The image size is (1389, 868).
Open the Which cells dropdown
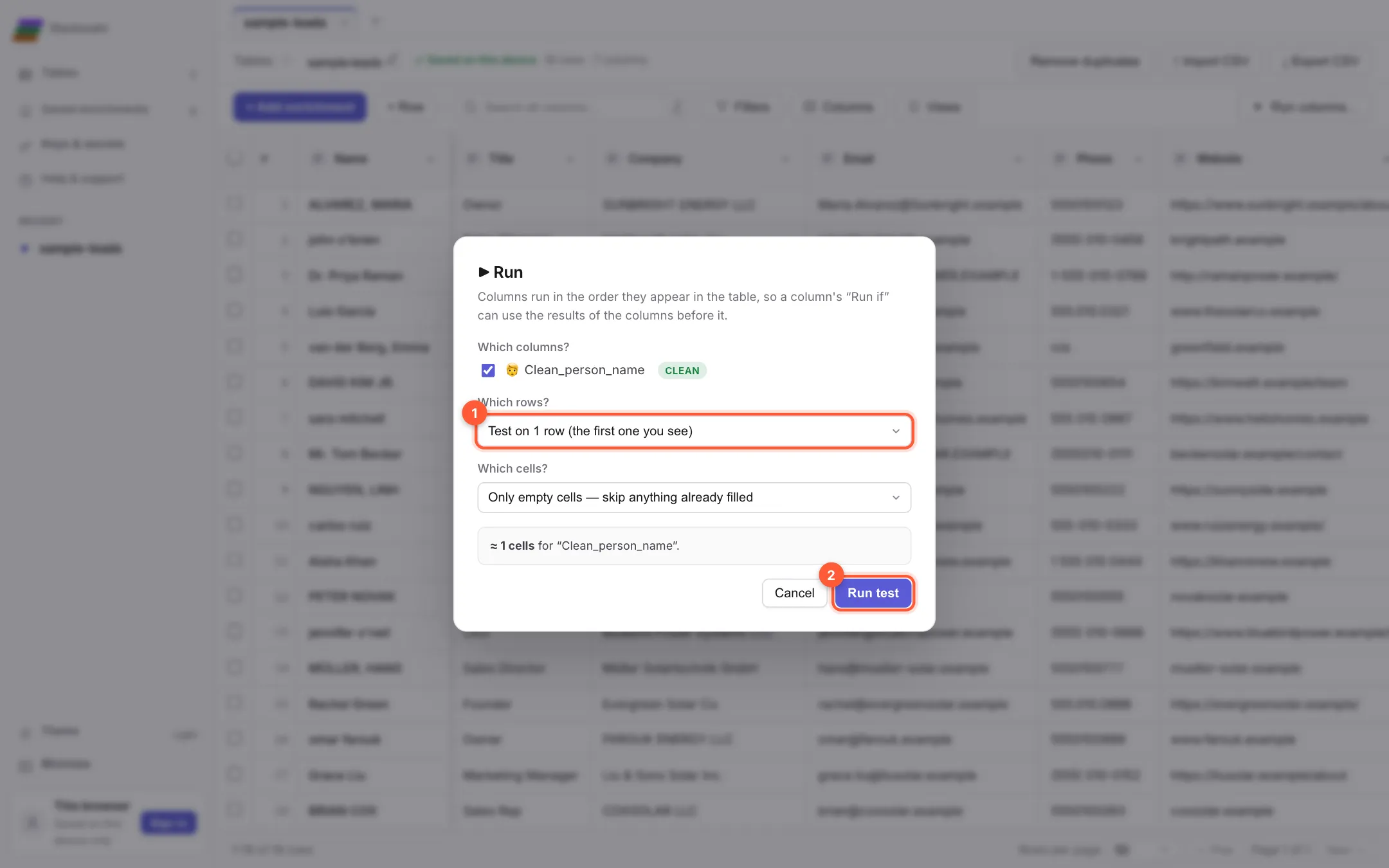pos(694,498)
